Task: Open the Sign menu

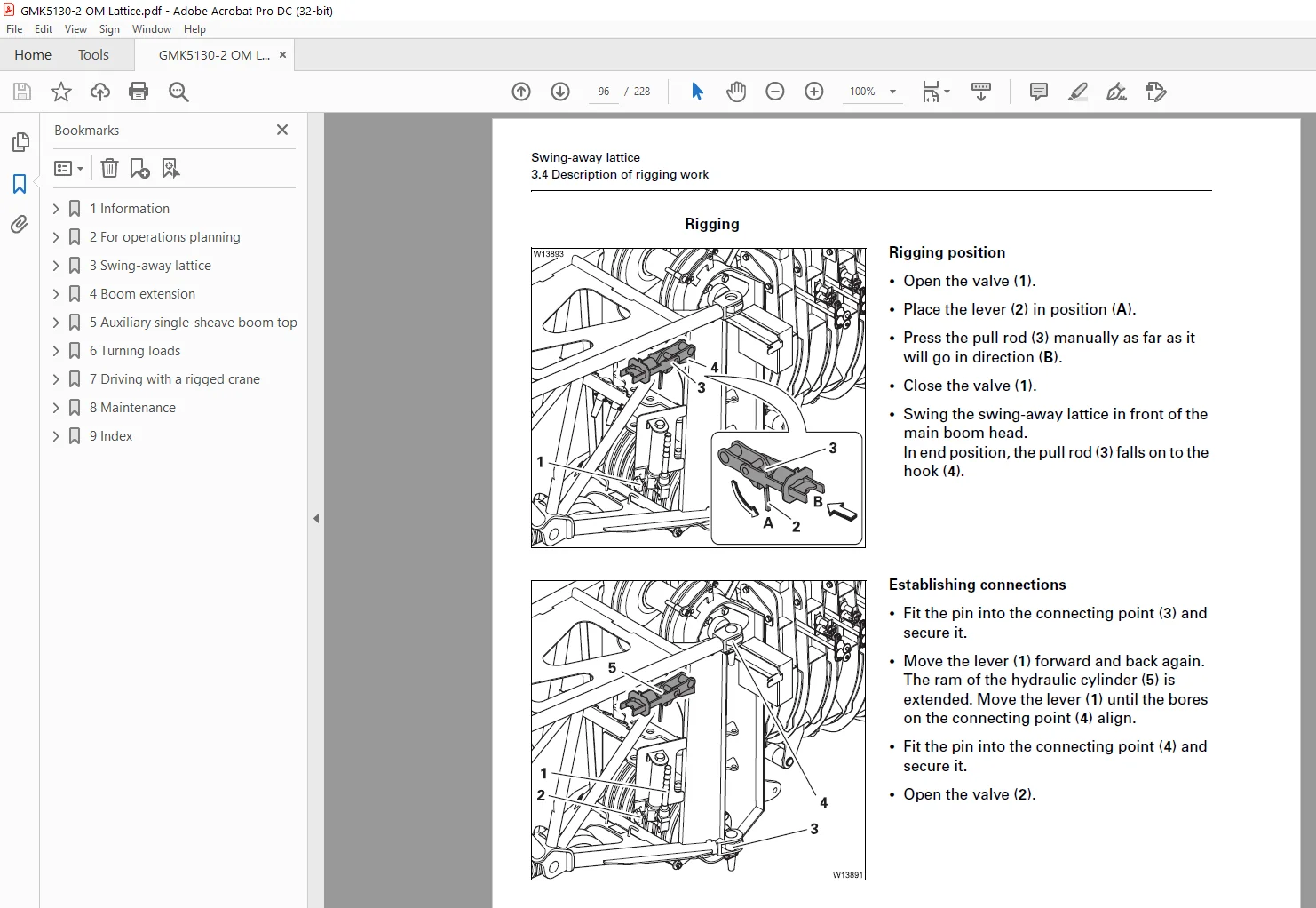Action: coord(109,29)
